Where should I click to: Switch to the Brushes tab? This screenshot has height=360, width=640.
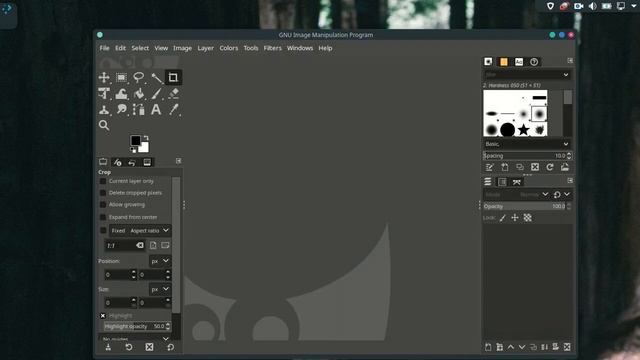(x=488, y=62)
